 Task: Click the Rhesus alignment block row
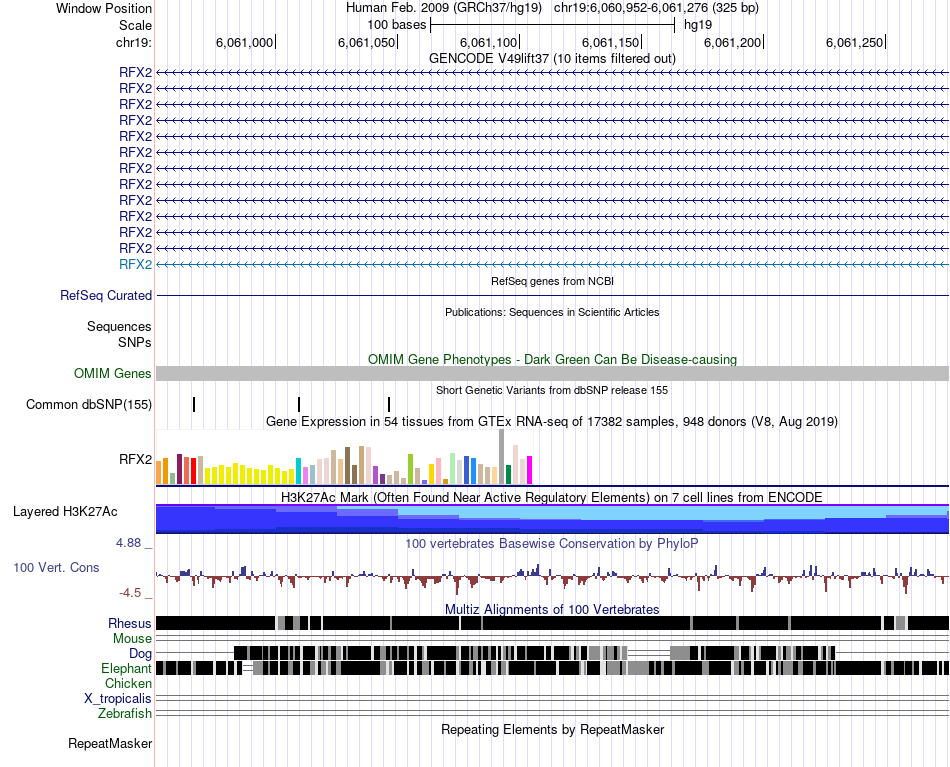pyautogui.click(x=552, y=623)
